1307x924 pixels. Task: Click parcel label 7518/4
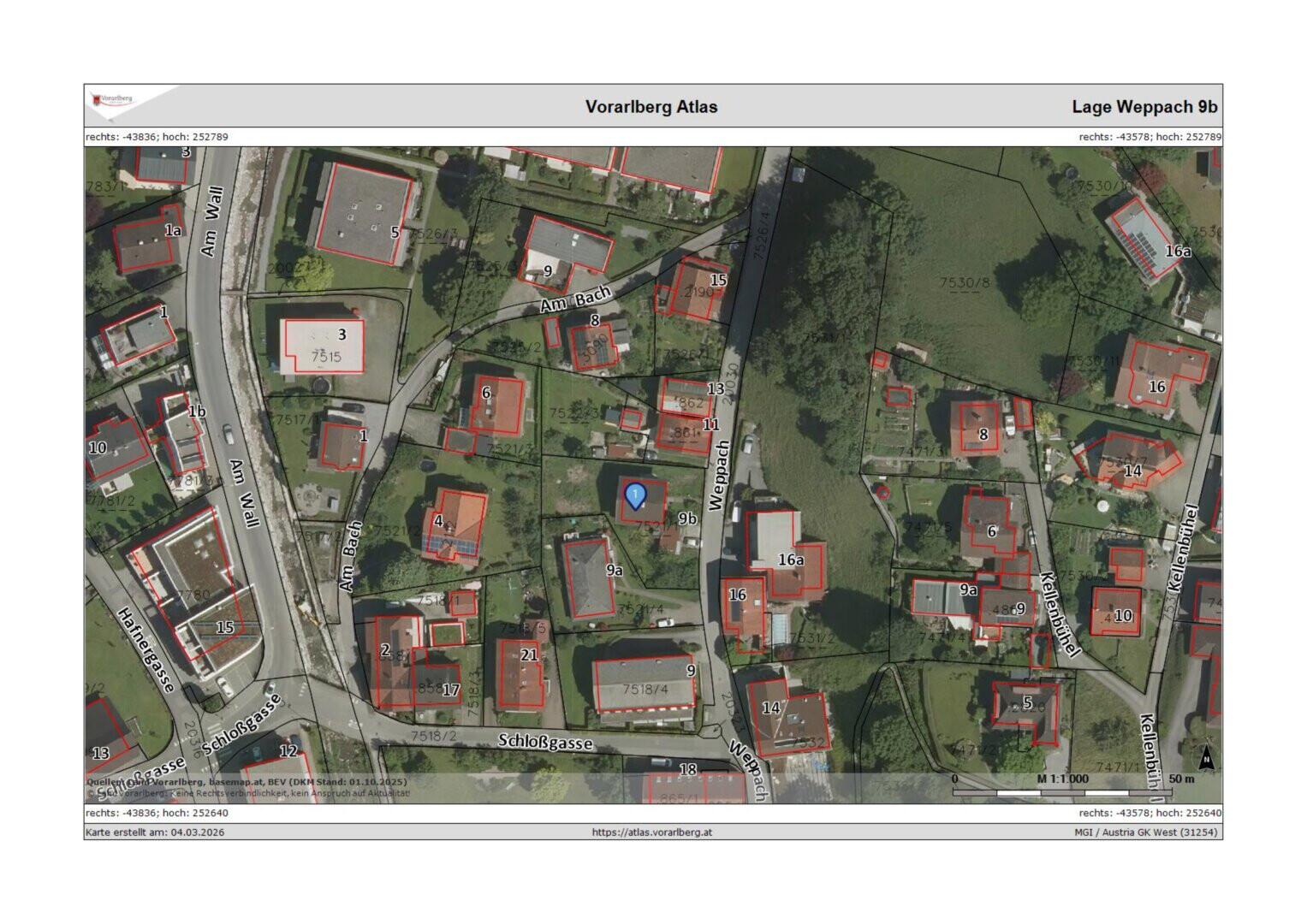pyautogui.click(x=645, y=689)
